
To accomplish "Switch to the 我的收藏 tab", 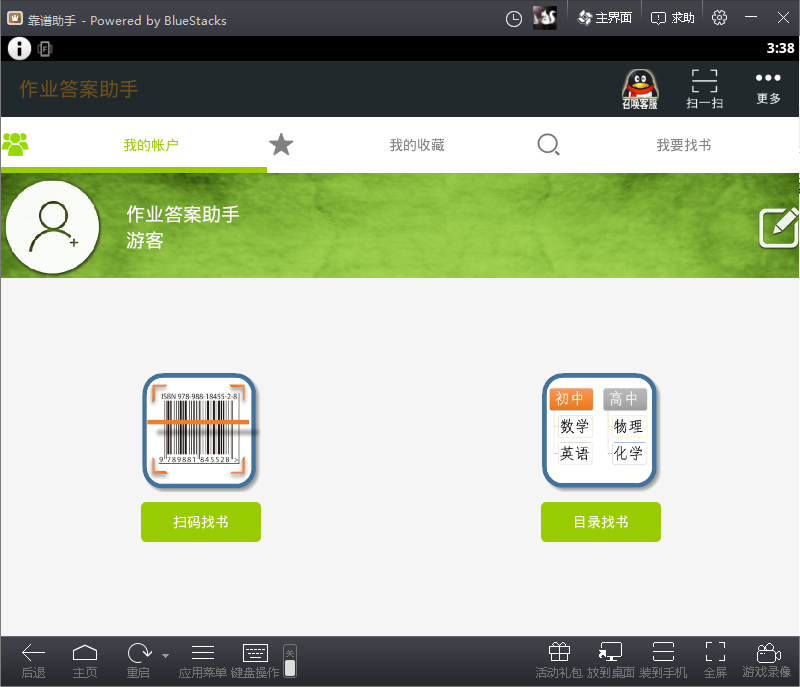I will click(x=416, y=145).
